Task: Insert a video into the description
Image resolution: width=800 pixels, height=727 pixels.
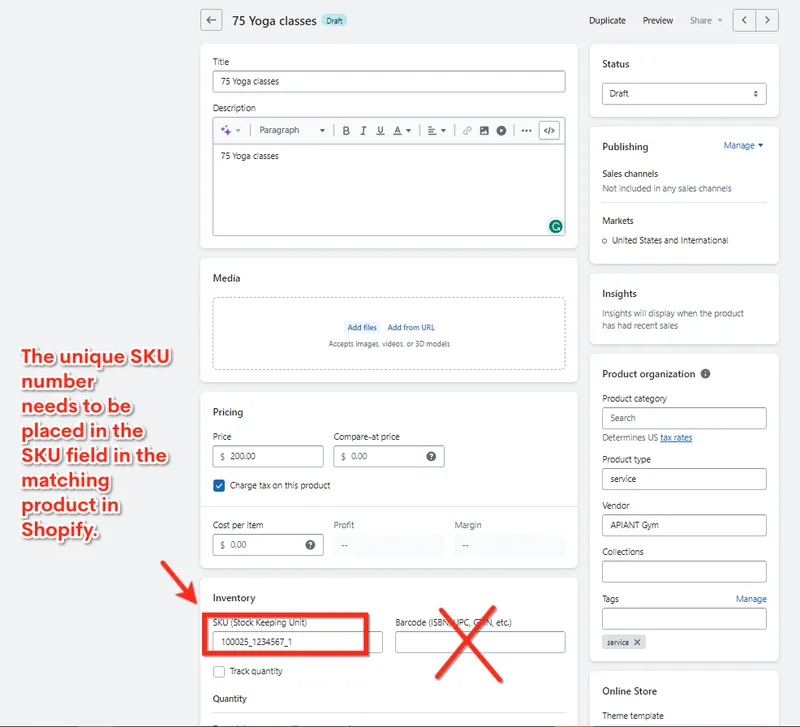Action: (501, 131)
